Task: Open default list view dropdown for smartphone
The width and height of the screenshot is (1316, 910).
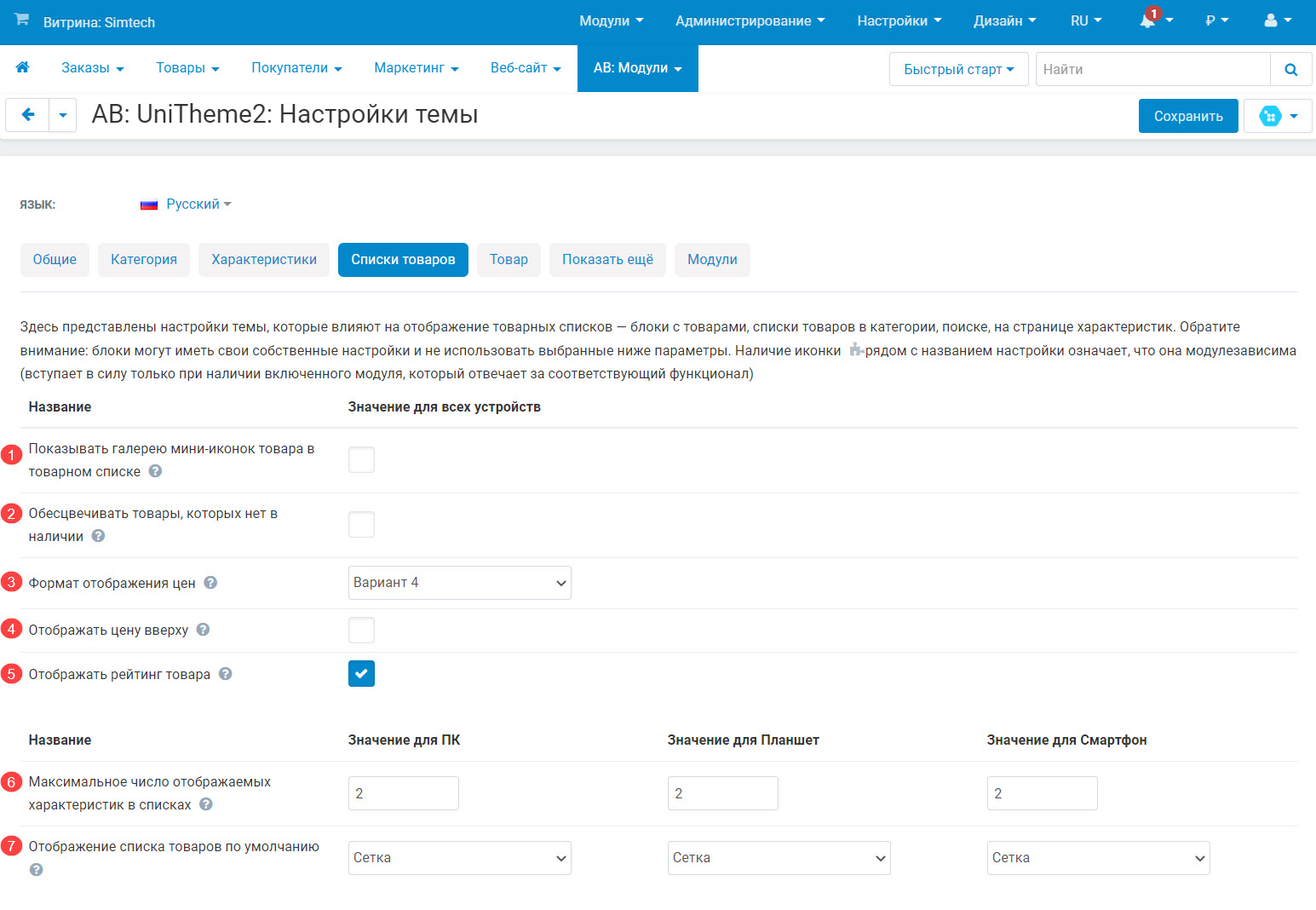Action: pos(1099,858)
